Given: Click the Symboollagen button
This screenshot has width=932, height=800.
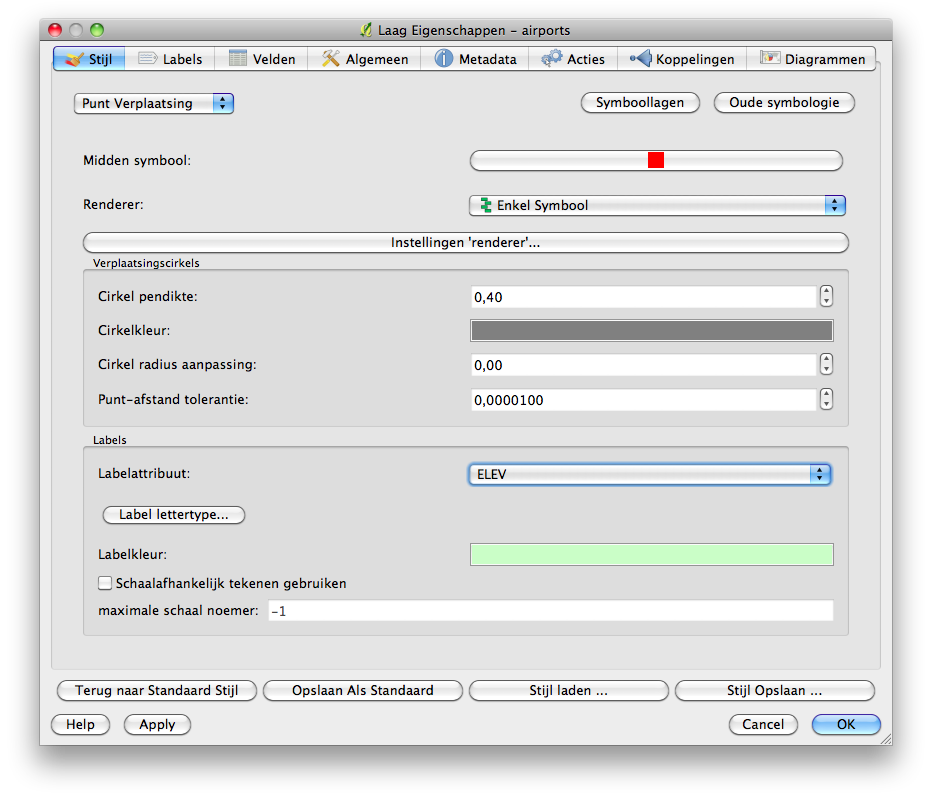Looking at the screenshot, I should pyautogui.click(x=640, y=102).
